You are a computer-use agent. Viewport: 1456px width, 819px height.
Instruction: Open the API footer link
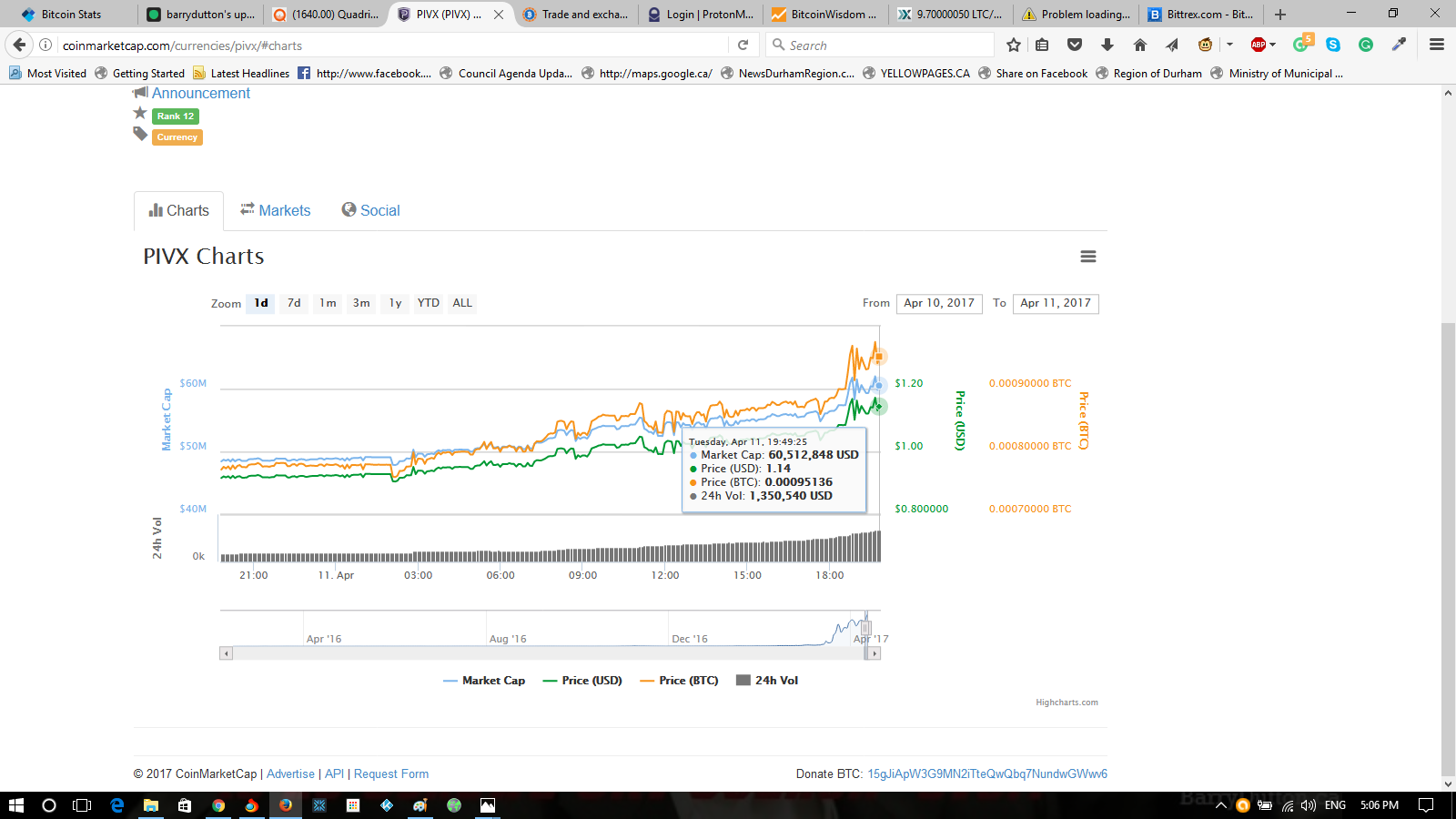pyautogui.click(x=334, y=774)
